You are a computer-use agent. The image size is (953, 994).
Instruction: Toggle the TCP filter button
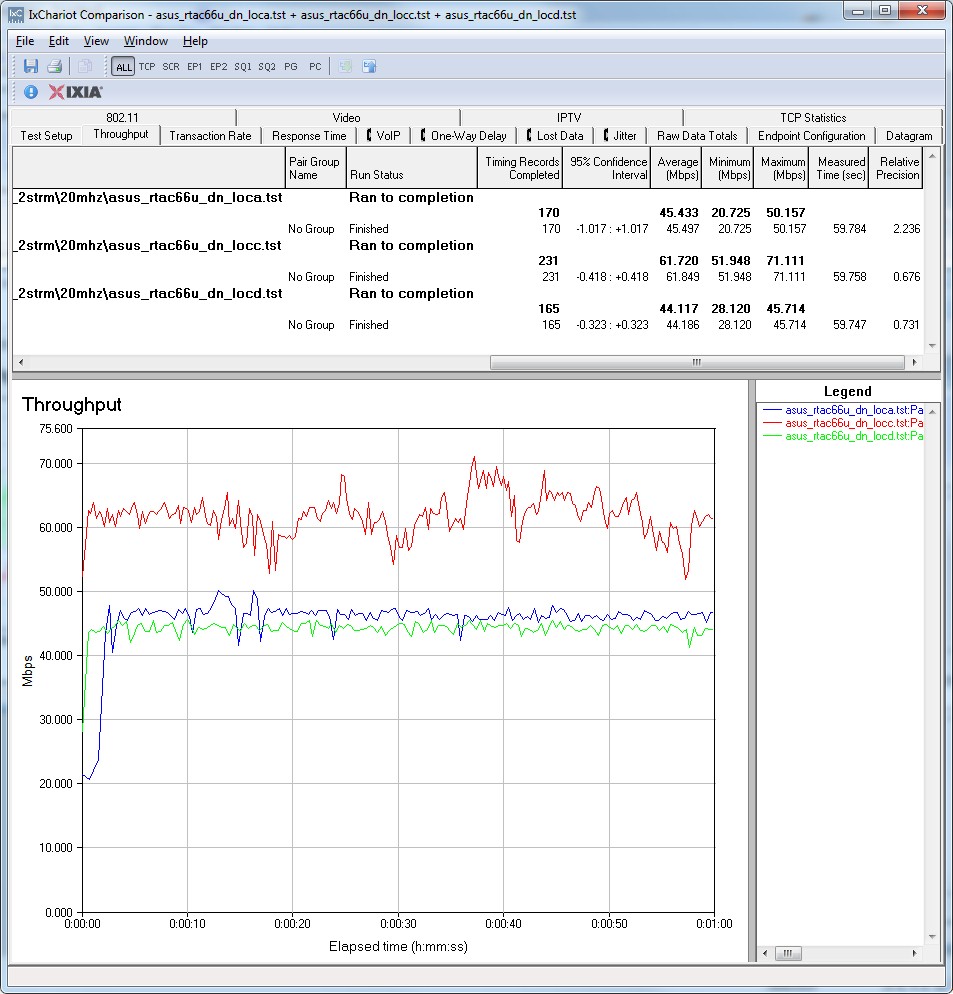[147, 67]
